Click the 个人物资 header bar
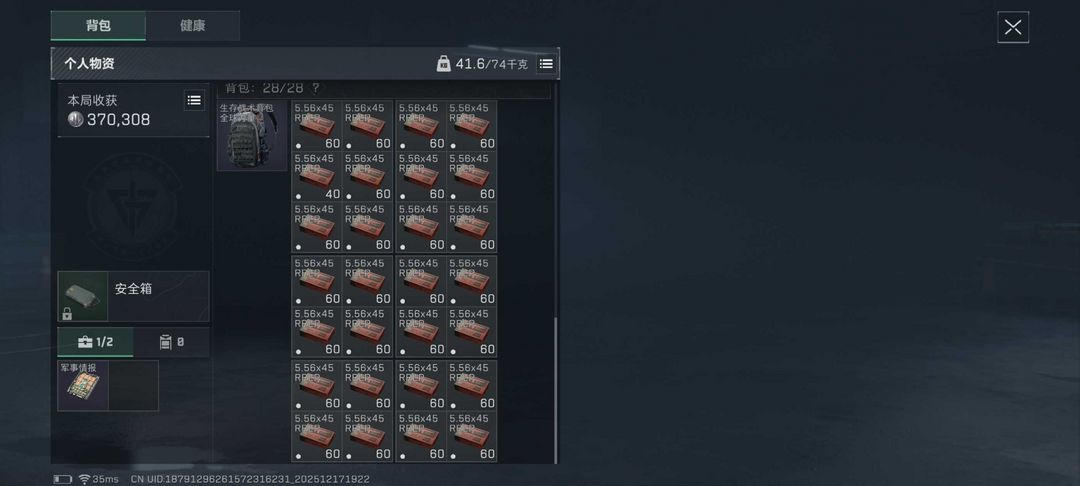Viewport: 1080px width, 486px height. pyautogui.click(x=305, y=64)
